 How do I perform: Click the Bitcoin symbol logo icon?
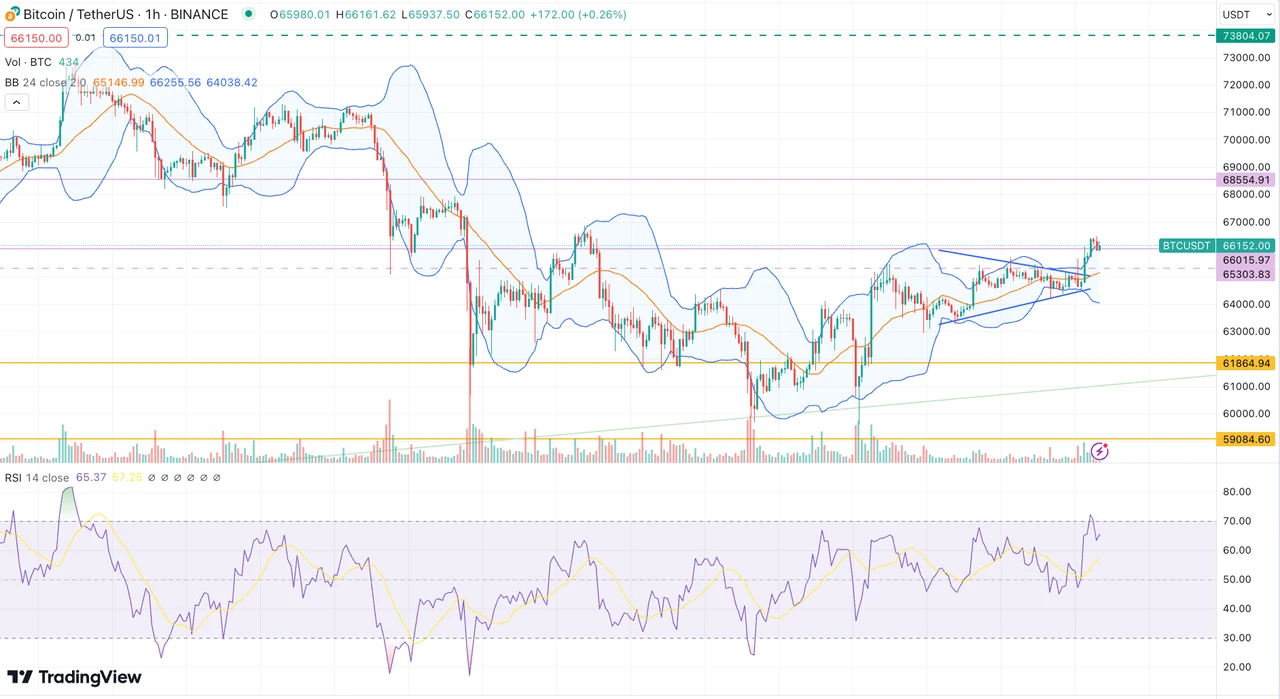[x=12, y=15]
